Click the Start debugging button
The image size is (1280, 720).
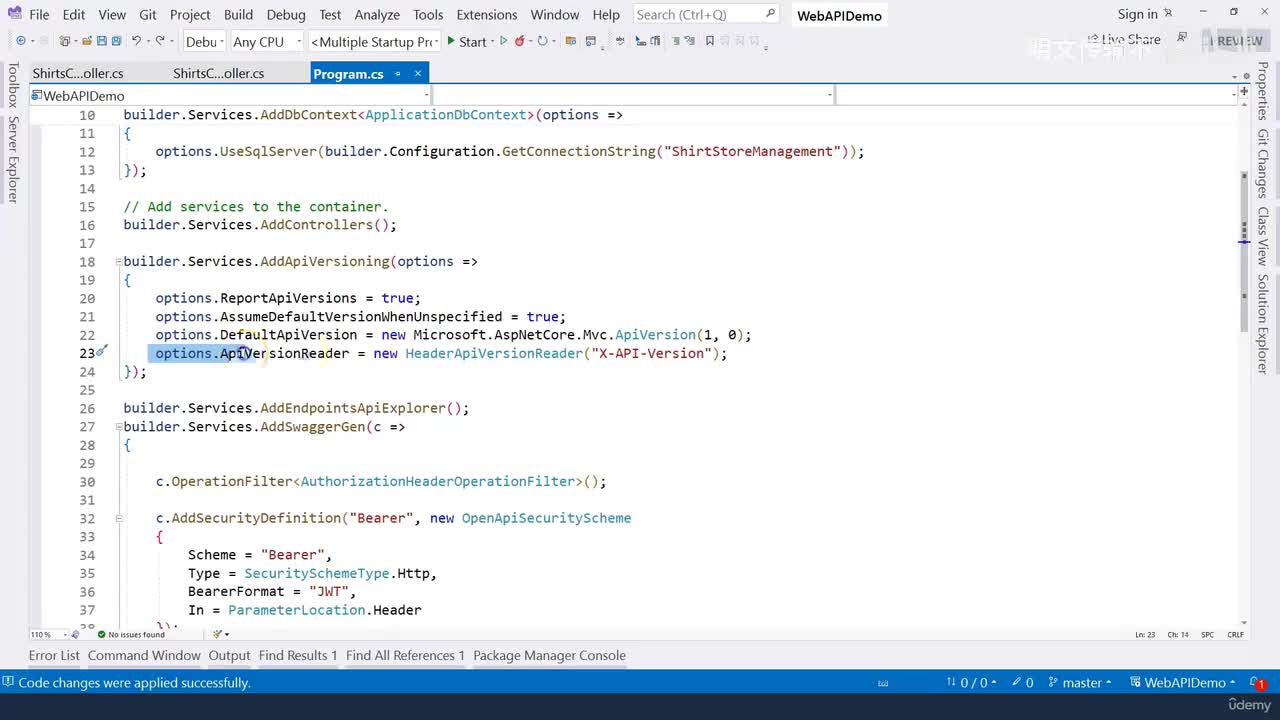[466, 41]
